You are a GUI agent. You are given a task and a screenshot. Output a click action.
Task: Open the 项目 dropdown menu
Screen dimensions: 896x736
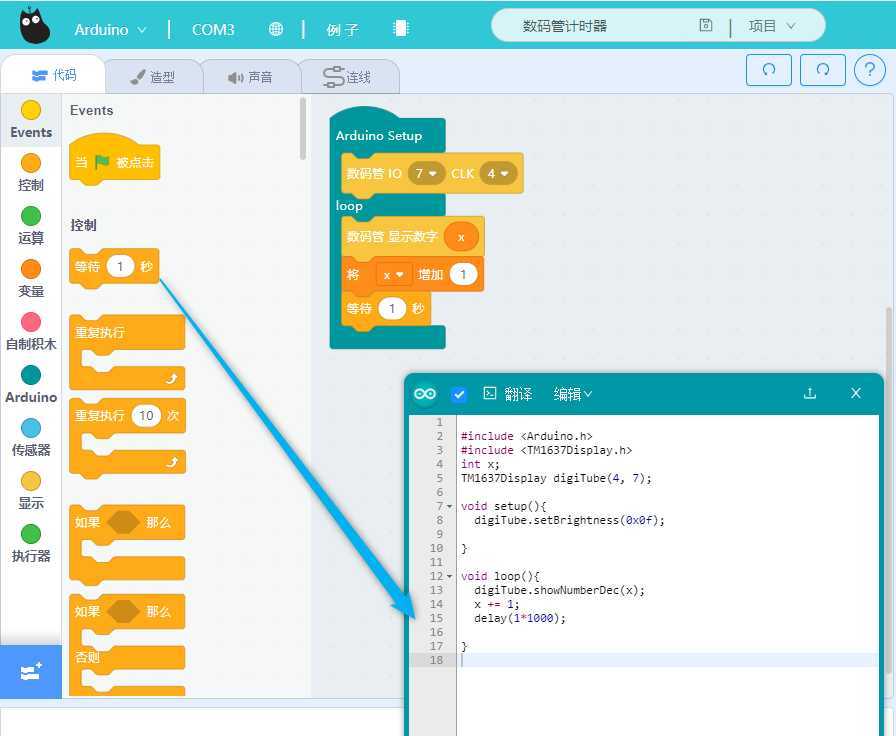pyautogui.click(x=771, y=26)
